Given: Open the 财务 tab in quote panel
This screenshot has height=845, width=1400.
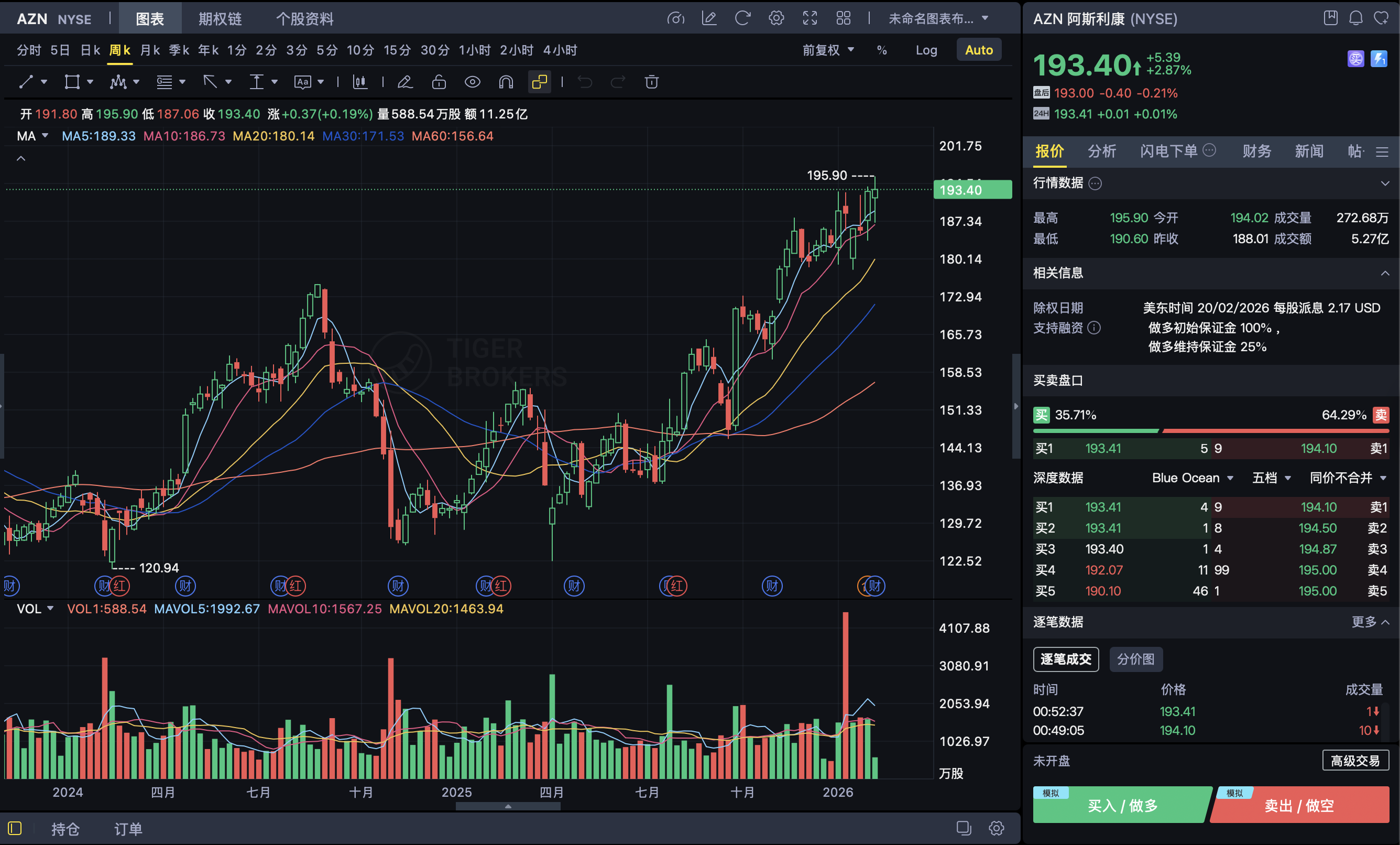Looking at the screenshot, I should click(x=1256, y=151).
